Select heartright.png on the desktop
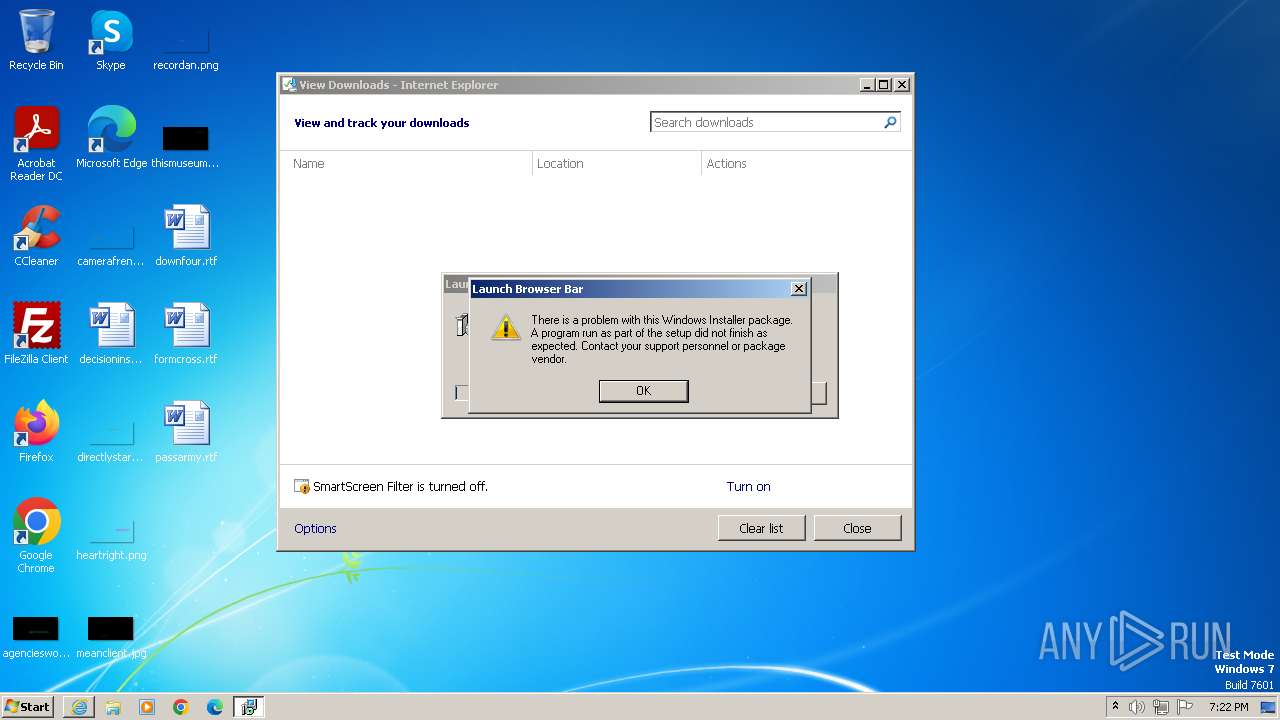The height and width of the screenshot is (720, 1280). tap(111, 538)
